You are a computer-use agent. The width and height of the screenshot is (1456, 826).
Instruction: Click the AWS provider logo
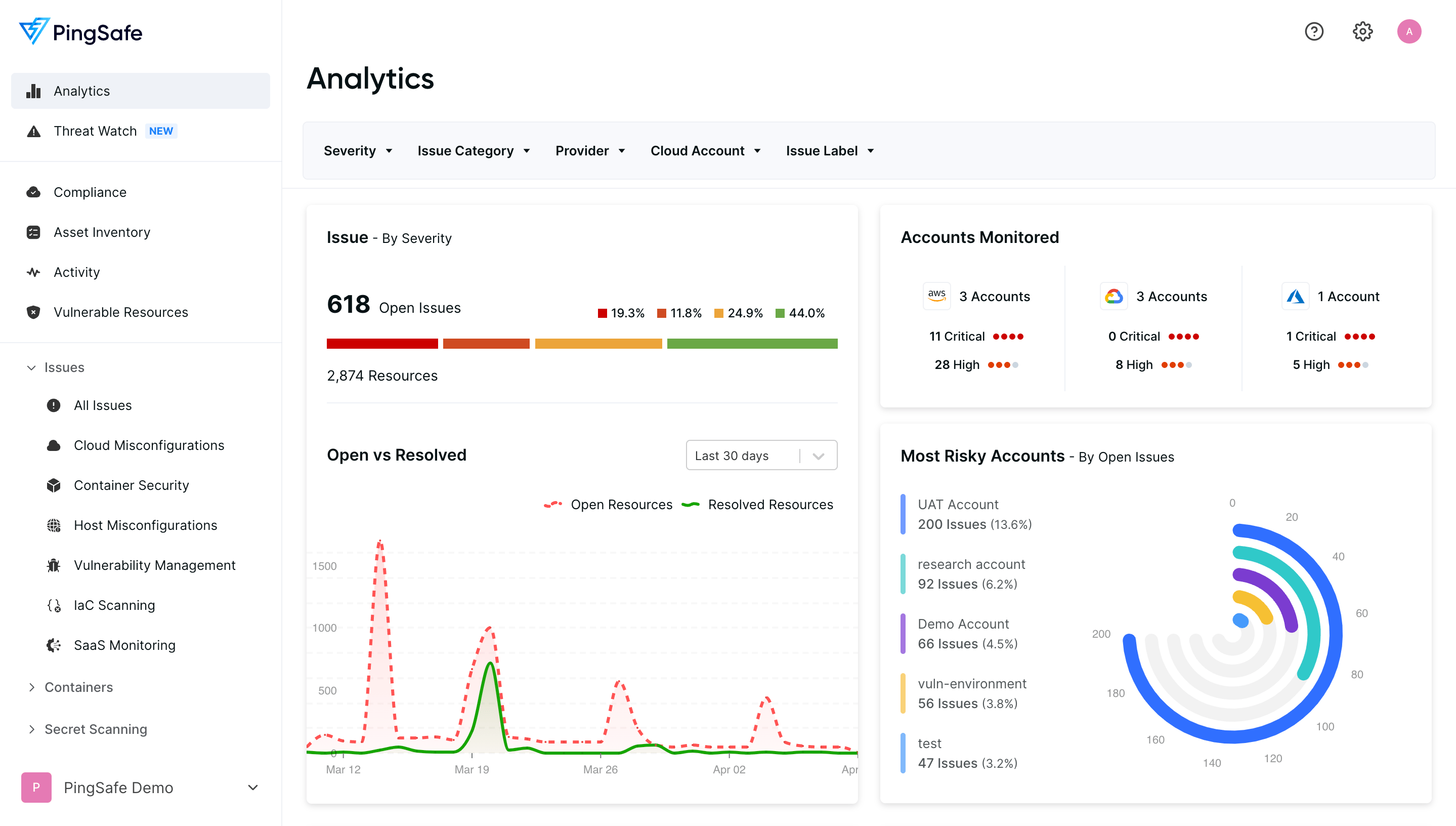coord(936,296)
